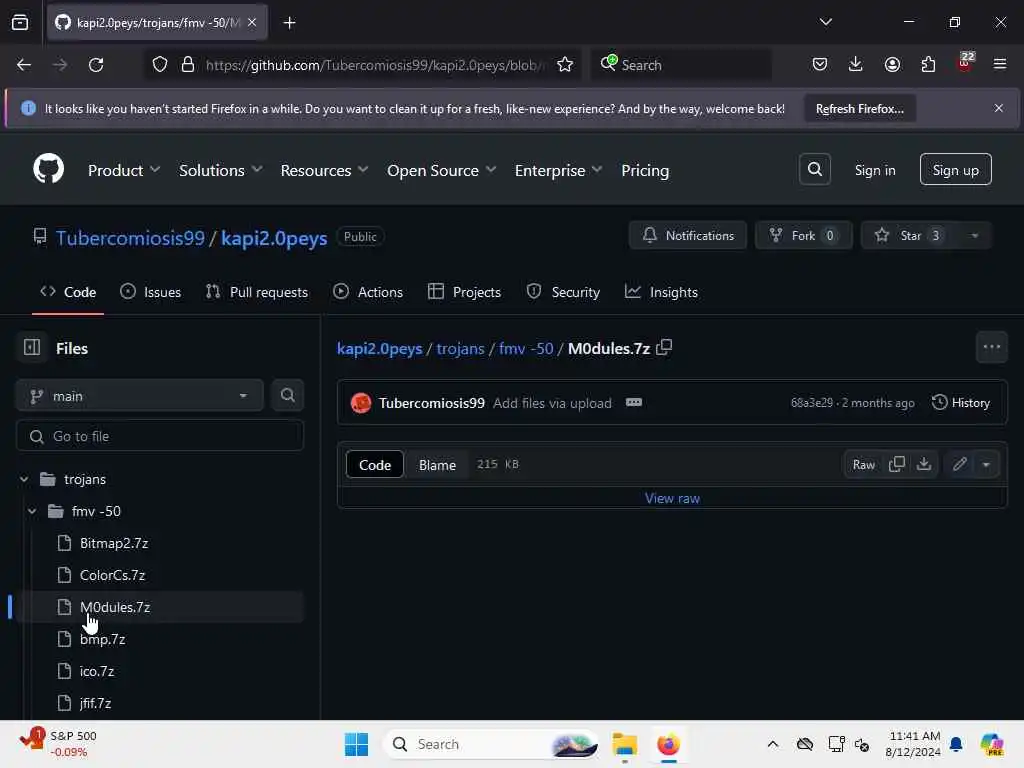
Task: Open Firefox downloads panel icon
Action: click(x=856, y=65)
